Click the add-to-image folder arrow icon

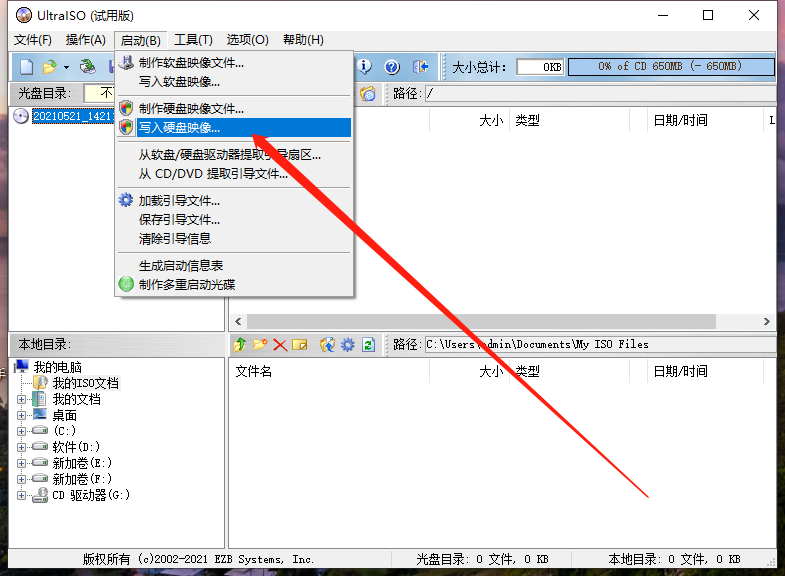pos(327,344)
